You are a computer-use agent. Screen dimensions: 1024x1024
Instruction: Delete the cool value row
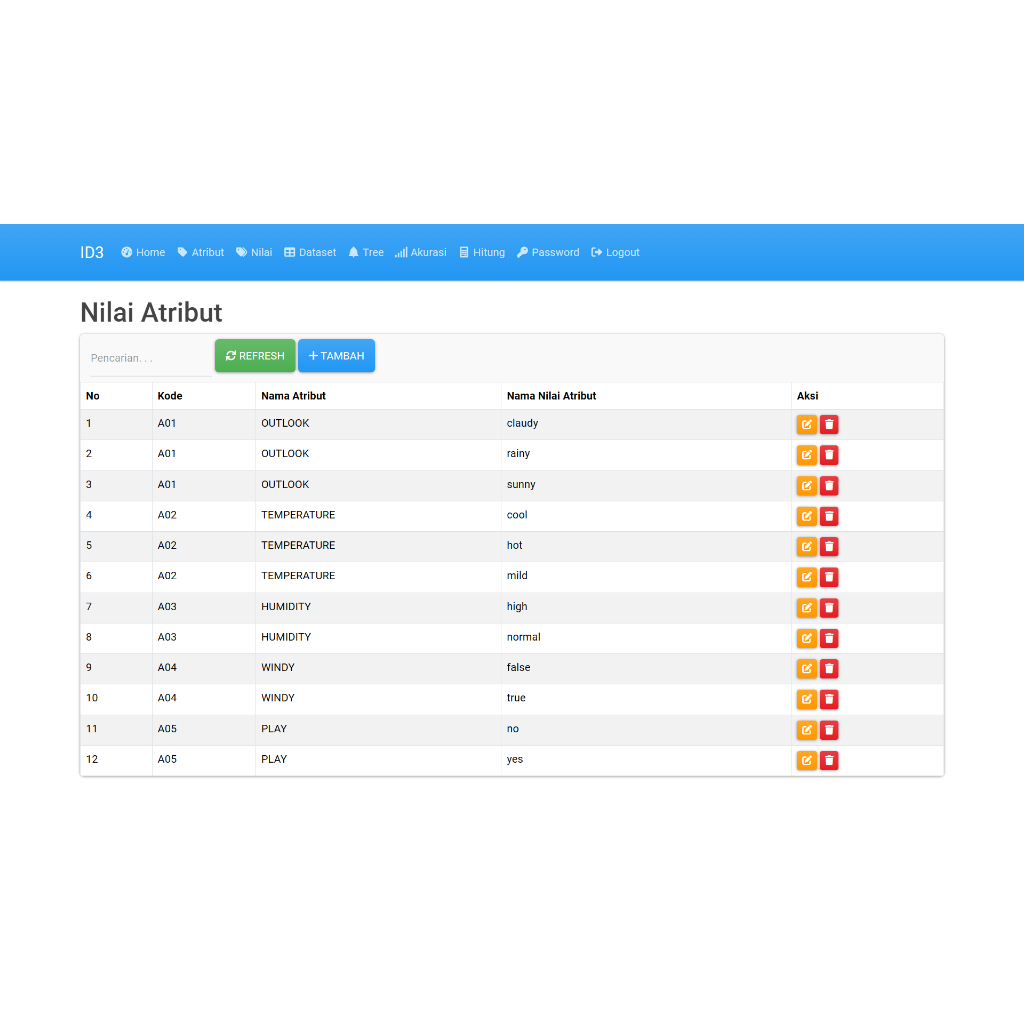tap(829, 516)
